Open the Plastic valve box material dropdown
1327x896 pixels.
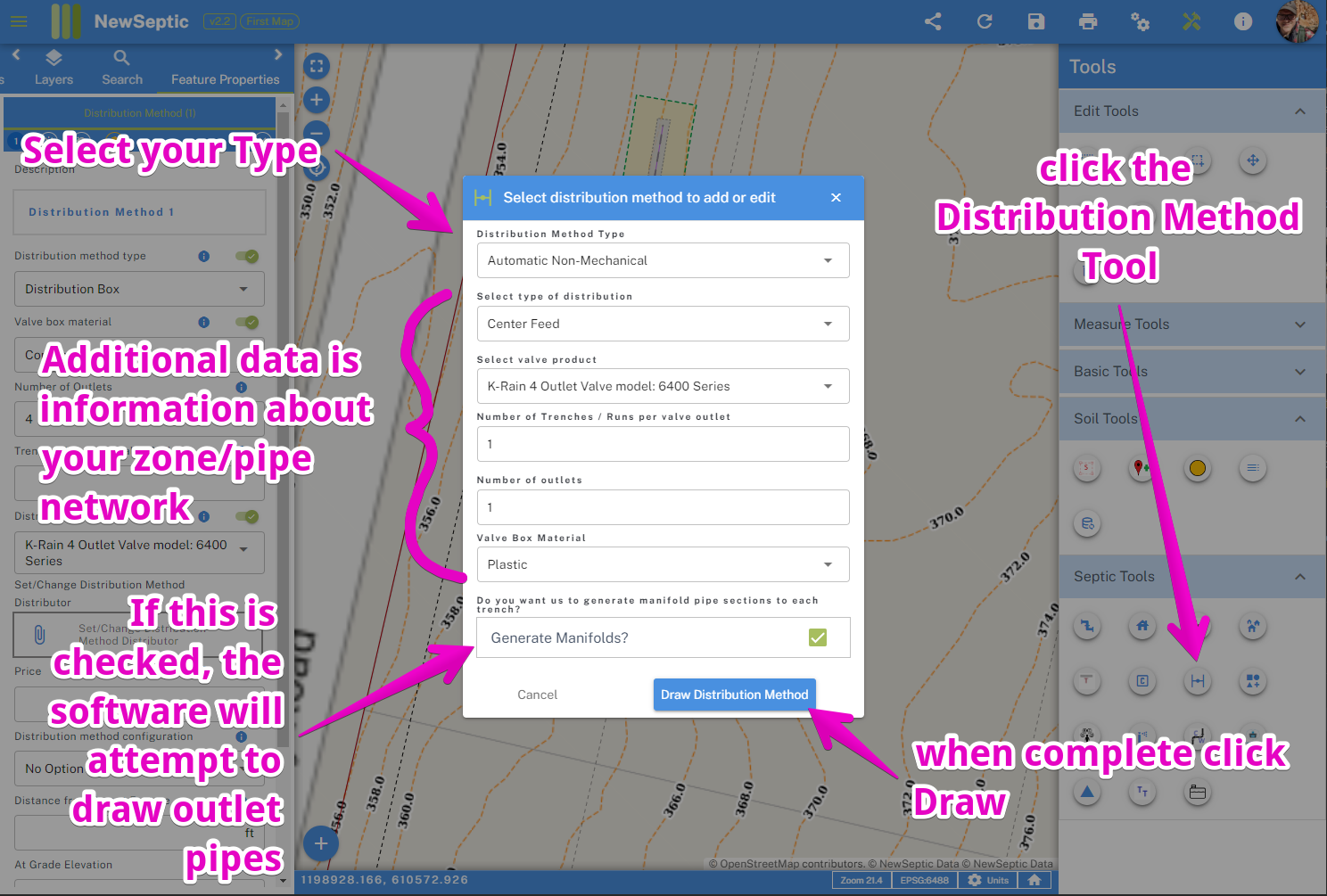(x=663, y=564)
